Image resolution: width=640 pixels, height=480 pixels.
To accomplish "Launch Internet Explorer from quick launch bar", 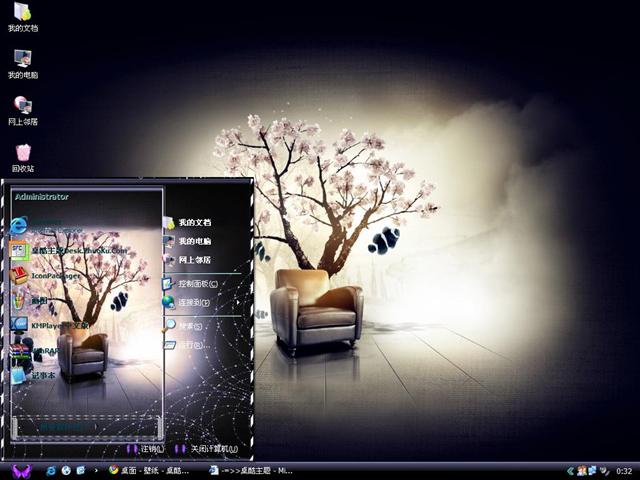I will 51,471.
